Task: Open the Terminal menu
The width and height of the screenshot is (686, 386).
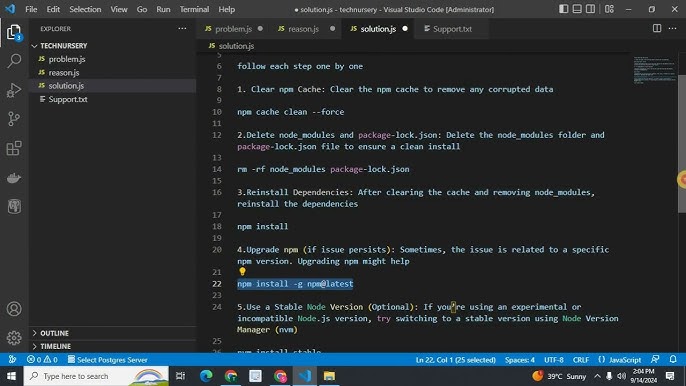Action: point(194,9)
